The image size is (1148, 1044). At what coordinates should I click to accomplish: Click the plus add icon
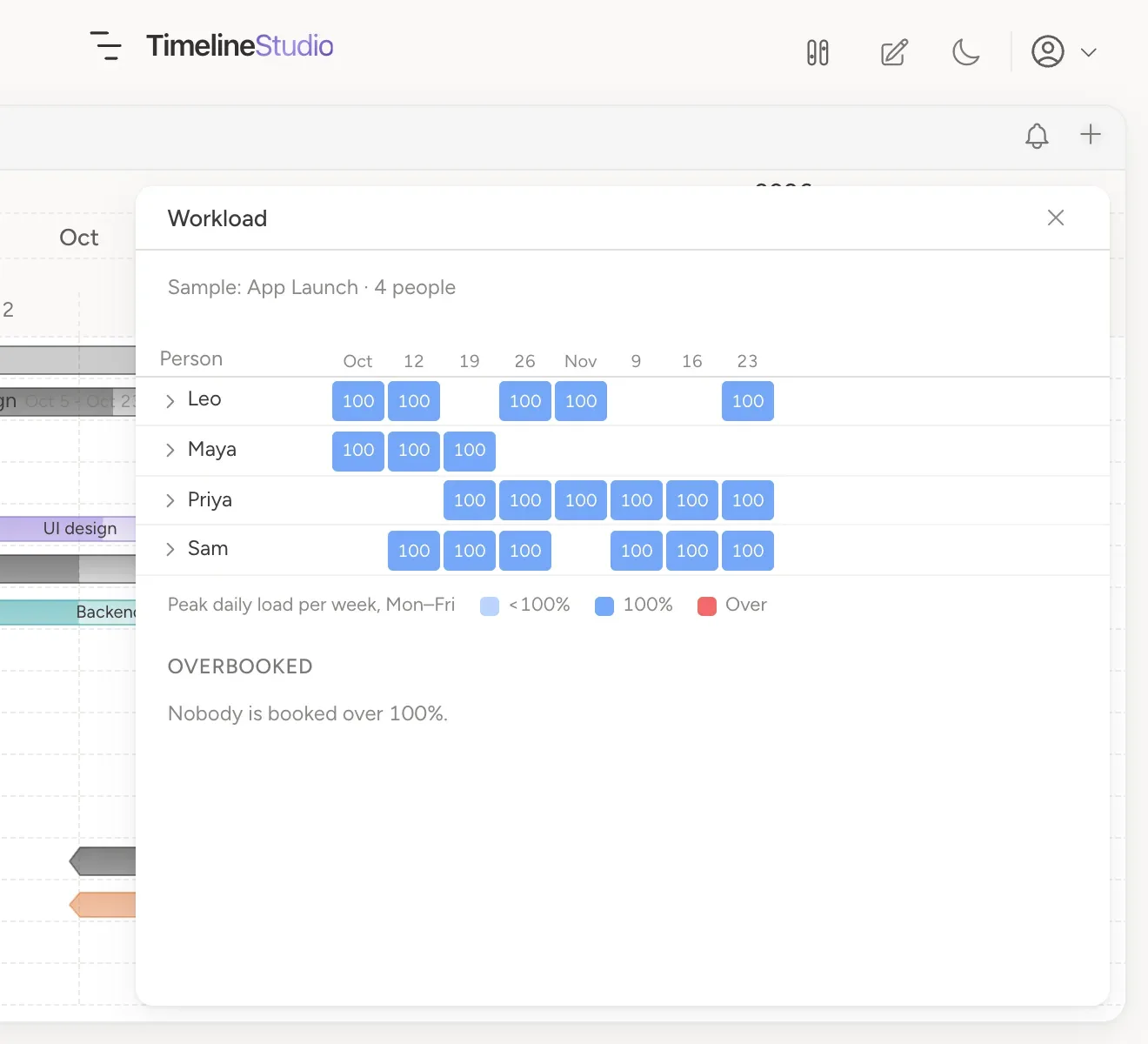[1091, 134]
